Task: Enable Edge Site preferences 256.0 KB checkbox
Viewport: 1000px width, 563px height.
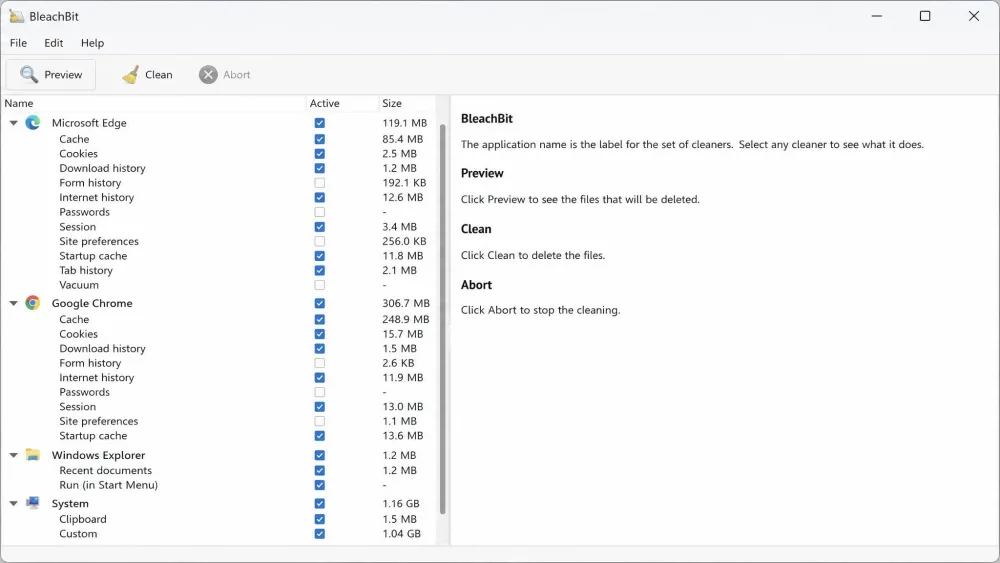Action: pos(320,241)
